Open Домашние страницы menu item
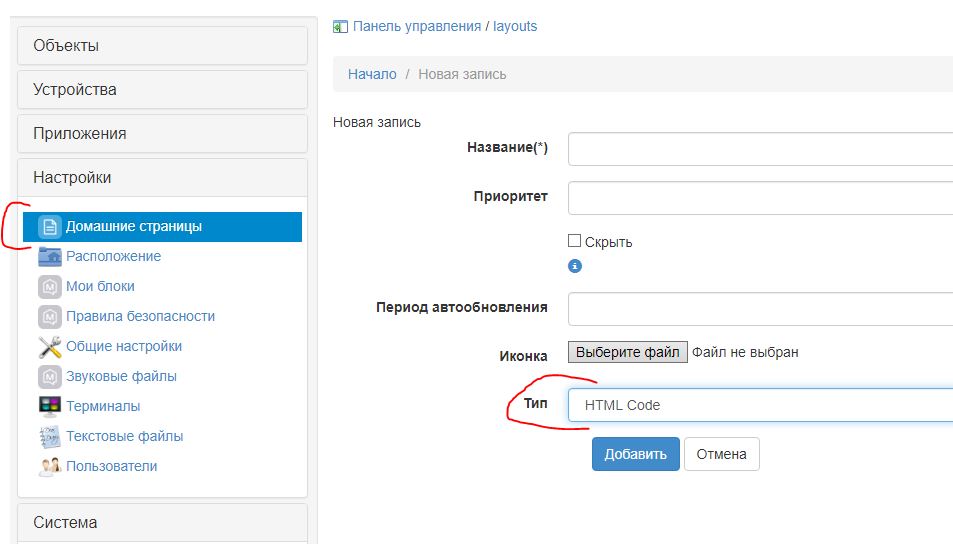The width and height of the screenshot is (953, 544). coord(162,227)
